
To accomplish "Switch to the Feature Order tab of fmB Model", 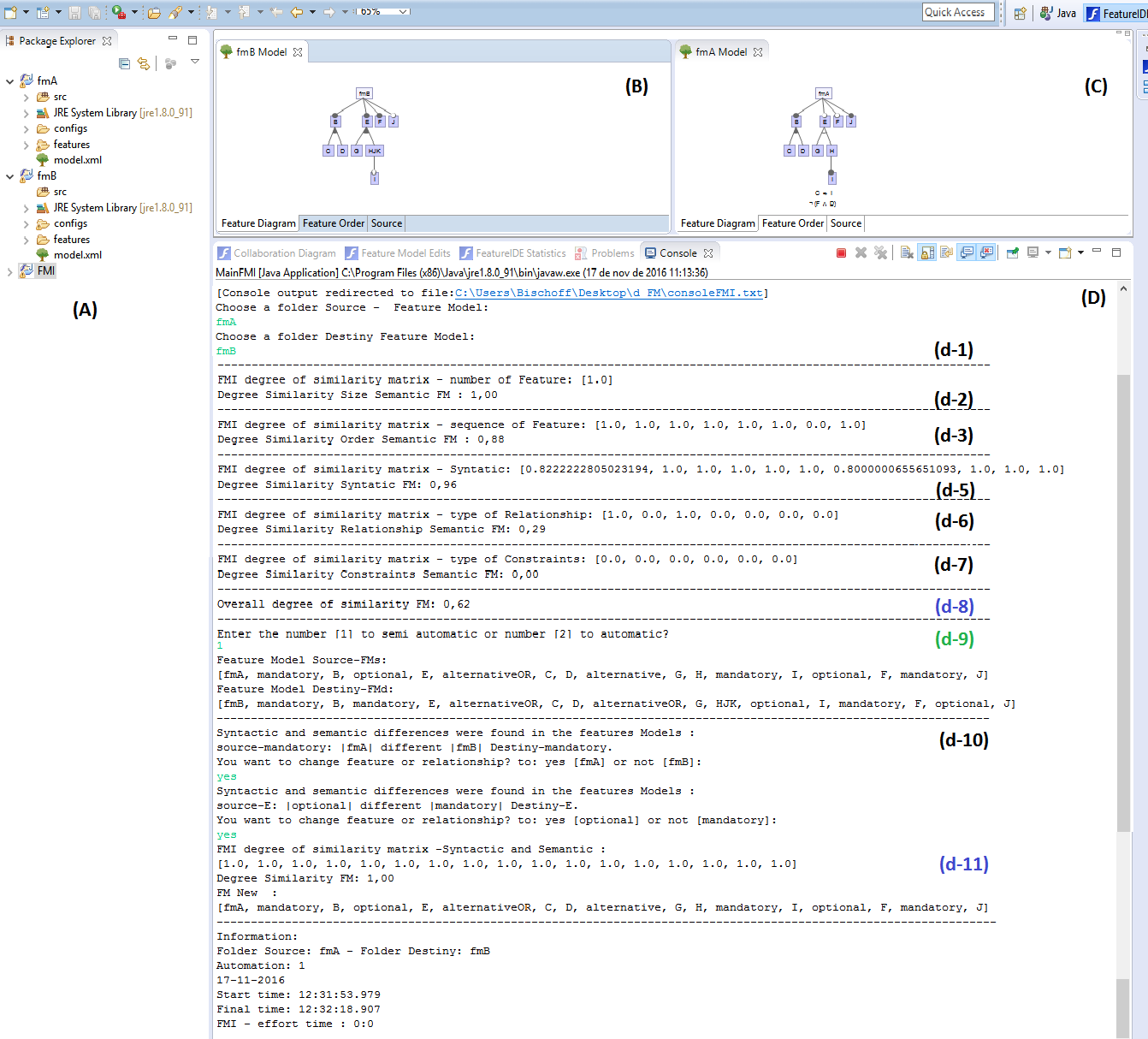I will pos(333,223).
